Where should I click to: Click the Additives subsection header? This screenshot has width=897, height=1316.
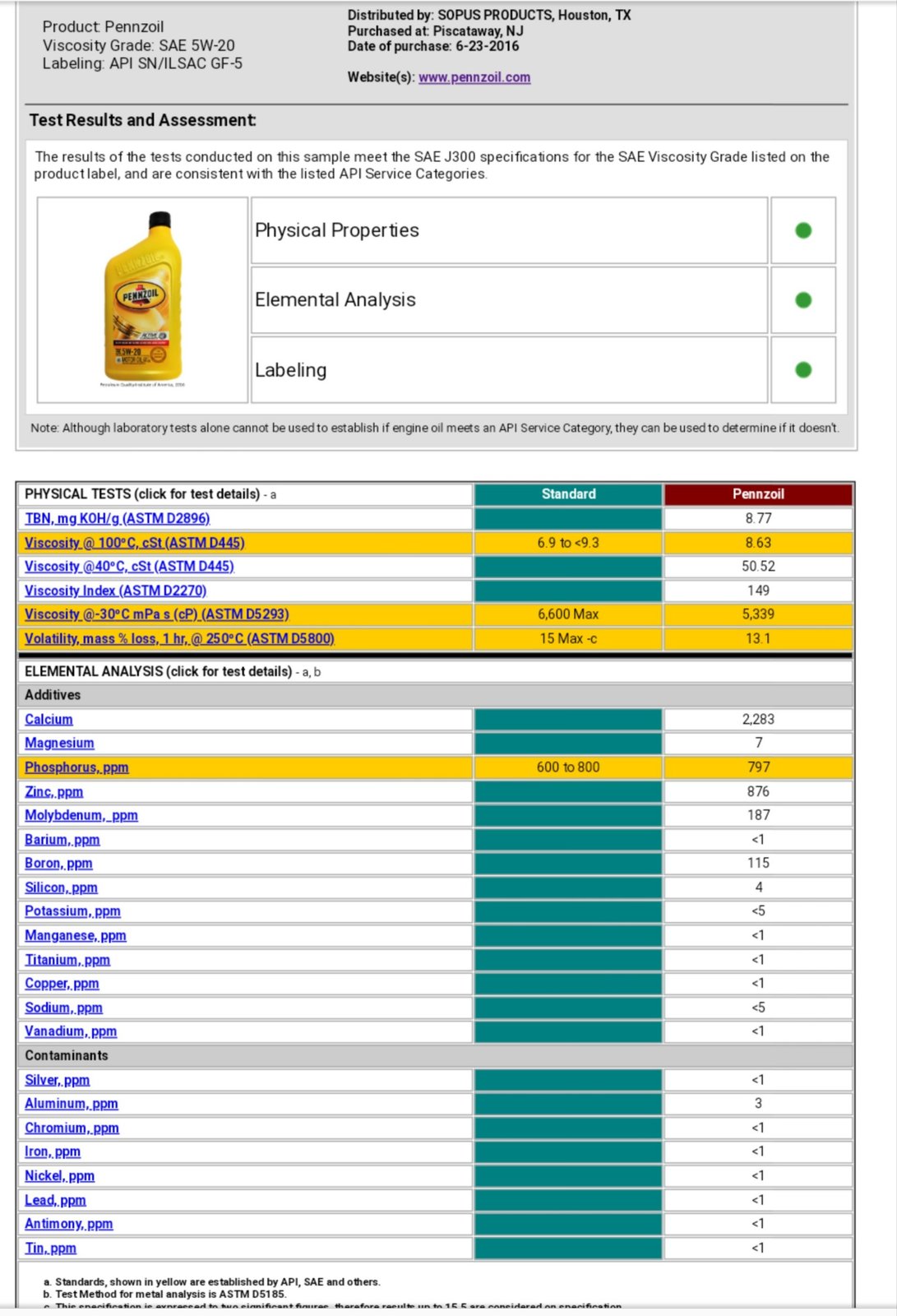(435, 696)
